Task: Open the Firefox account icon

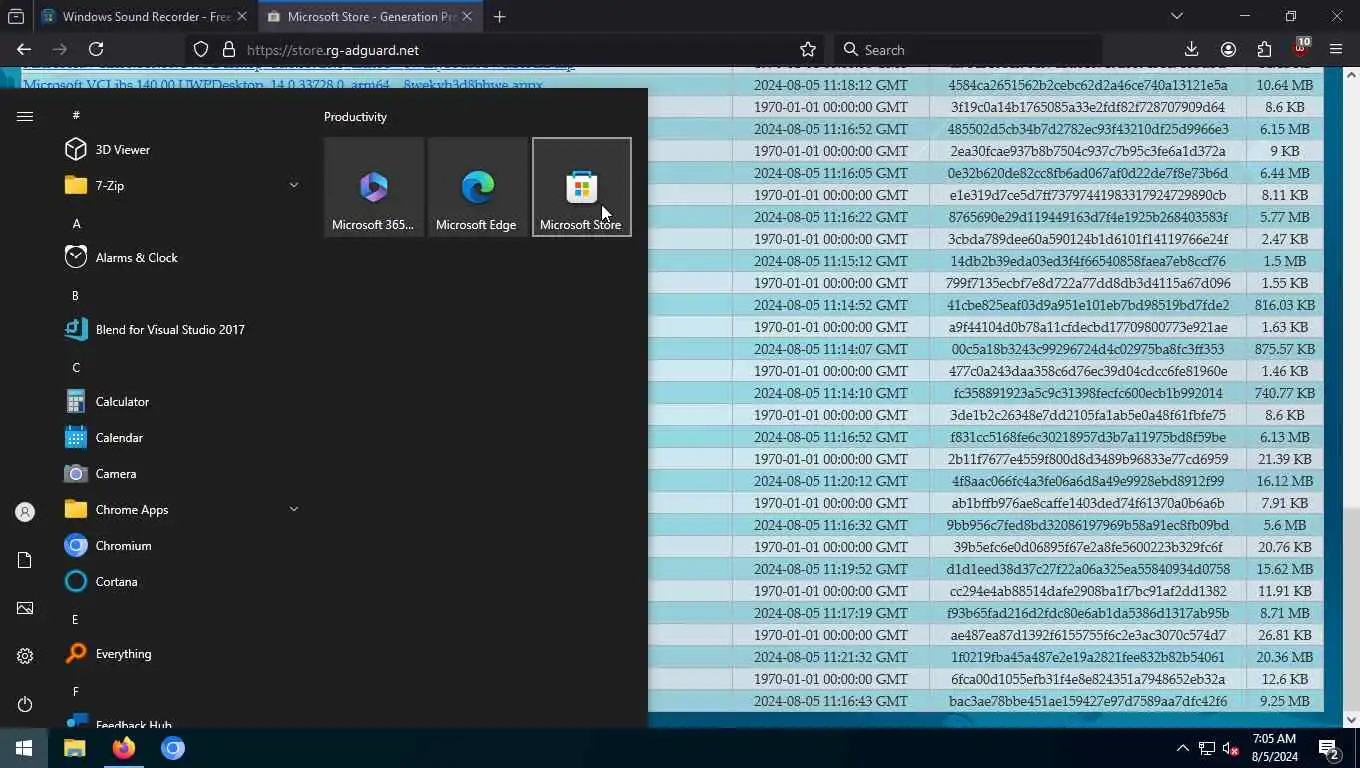Action: pyautogui.click(x=1228, y=49)
